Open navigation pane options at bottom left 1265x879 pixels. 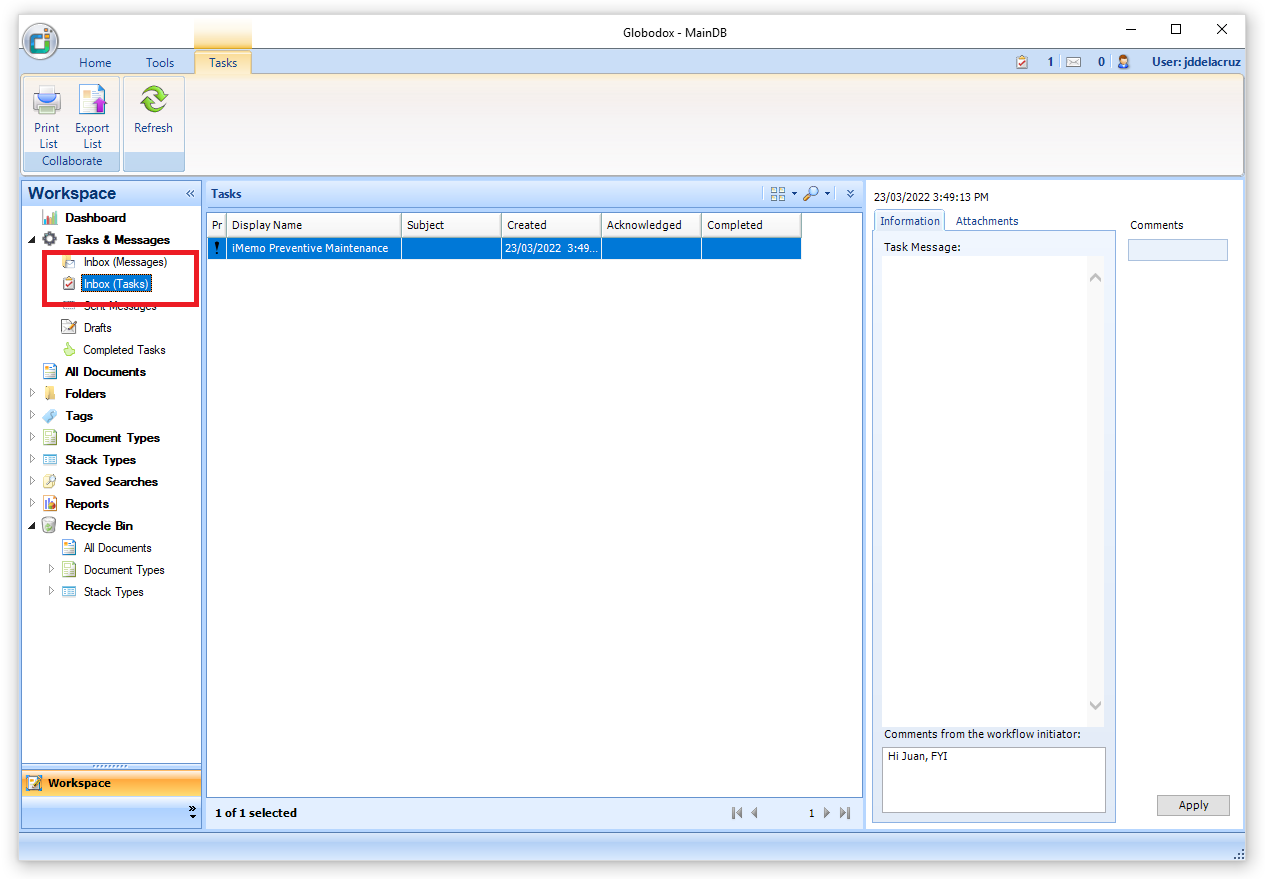click(193, 813)
